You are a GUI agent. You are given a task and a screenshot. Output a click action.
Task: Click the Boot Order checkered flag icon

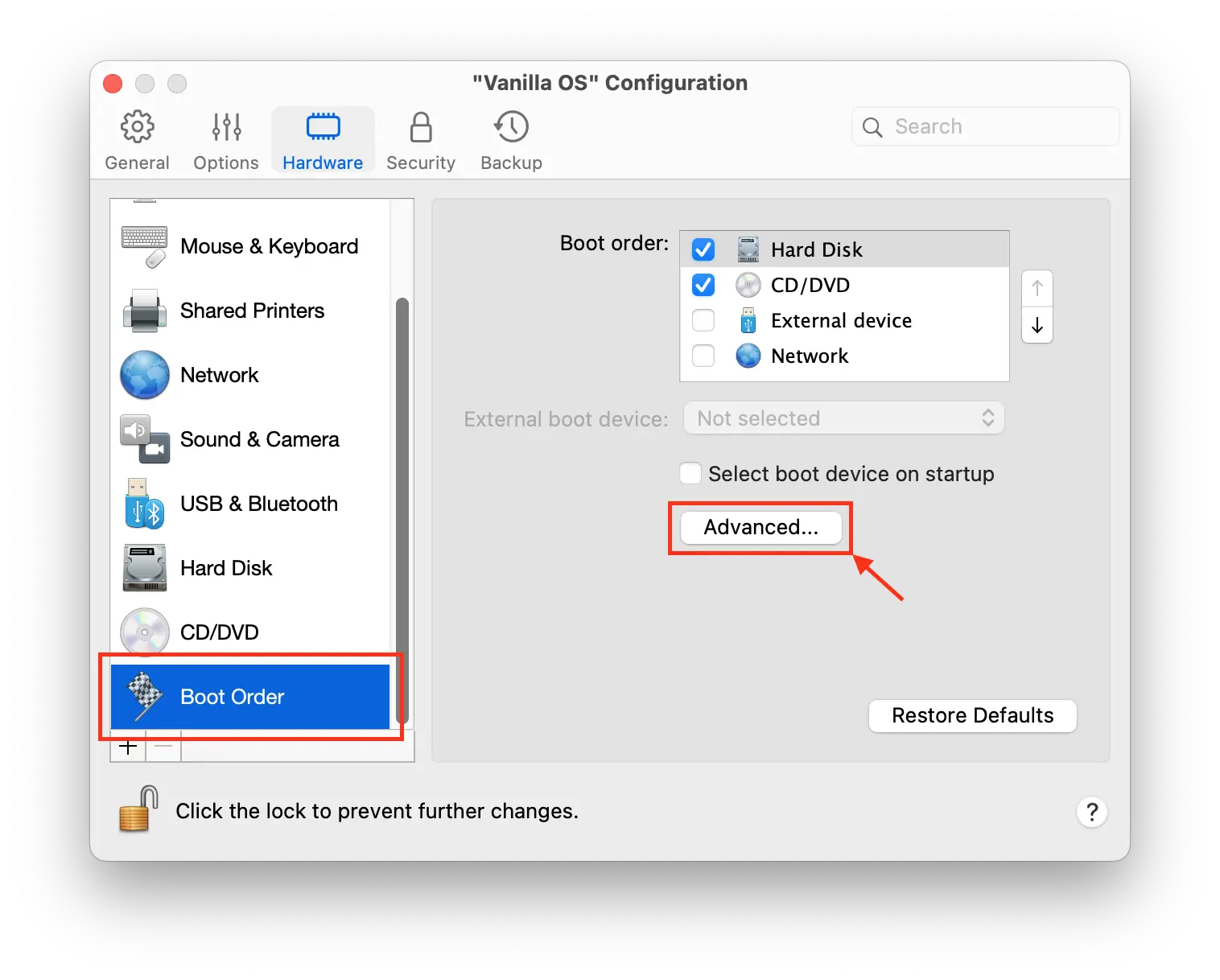click(x=145, y=697)
